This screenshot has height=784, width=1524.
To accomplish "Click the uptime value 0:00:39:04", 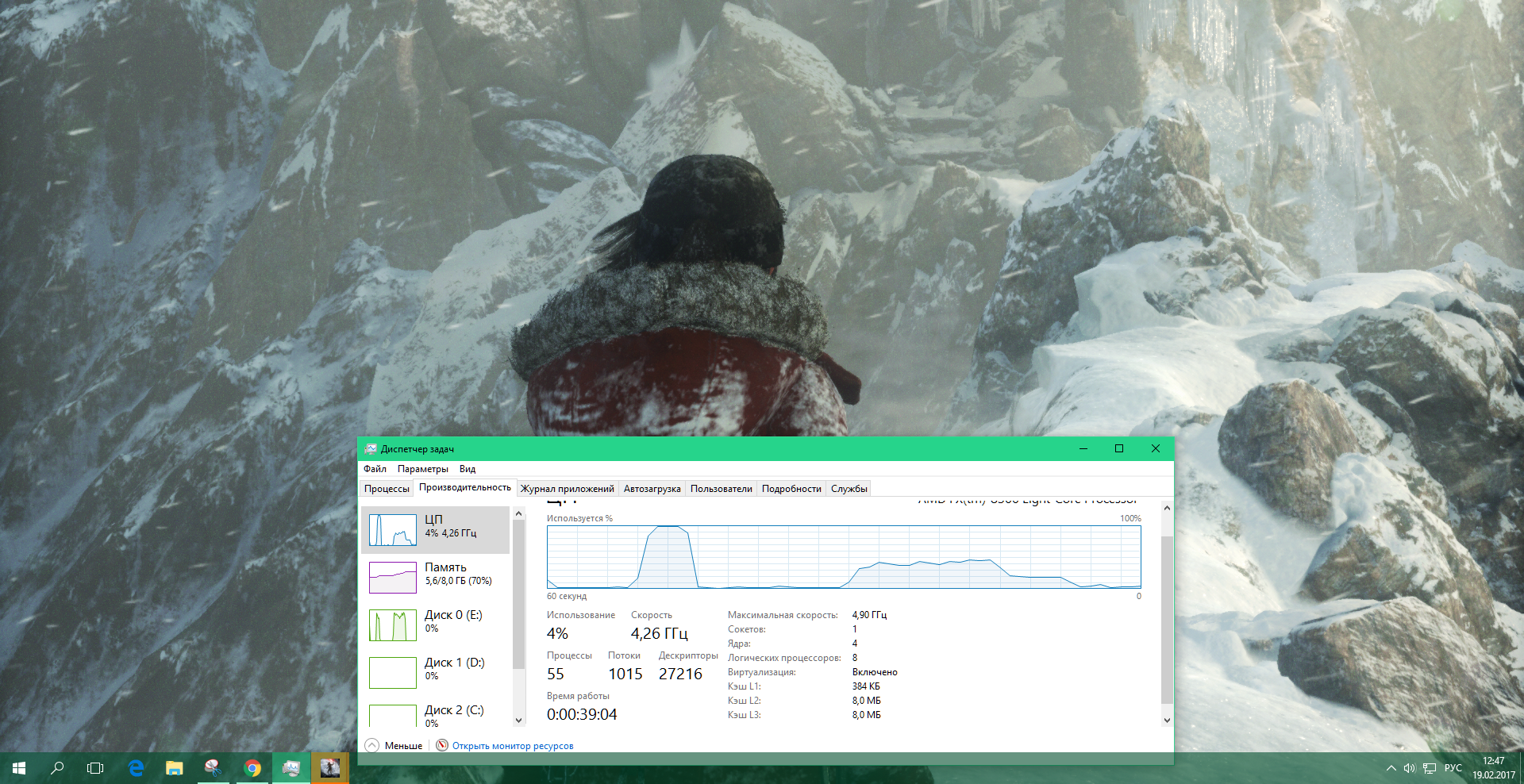I will pyautogui.click(x=582, y=715).
